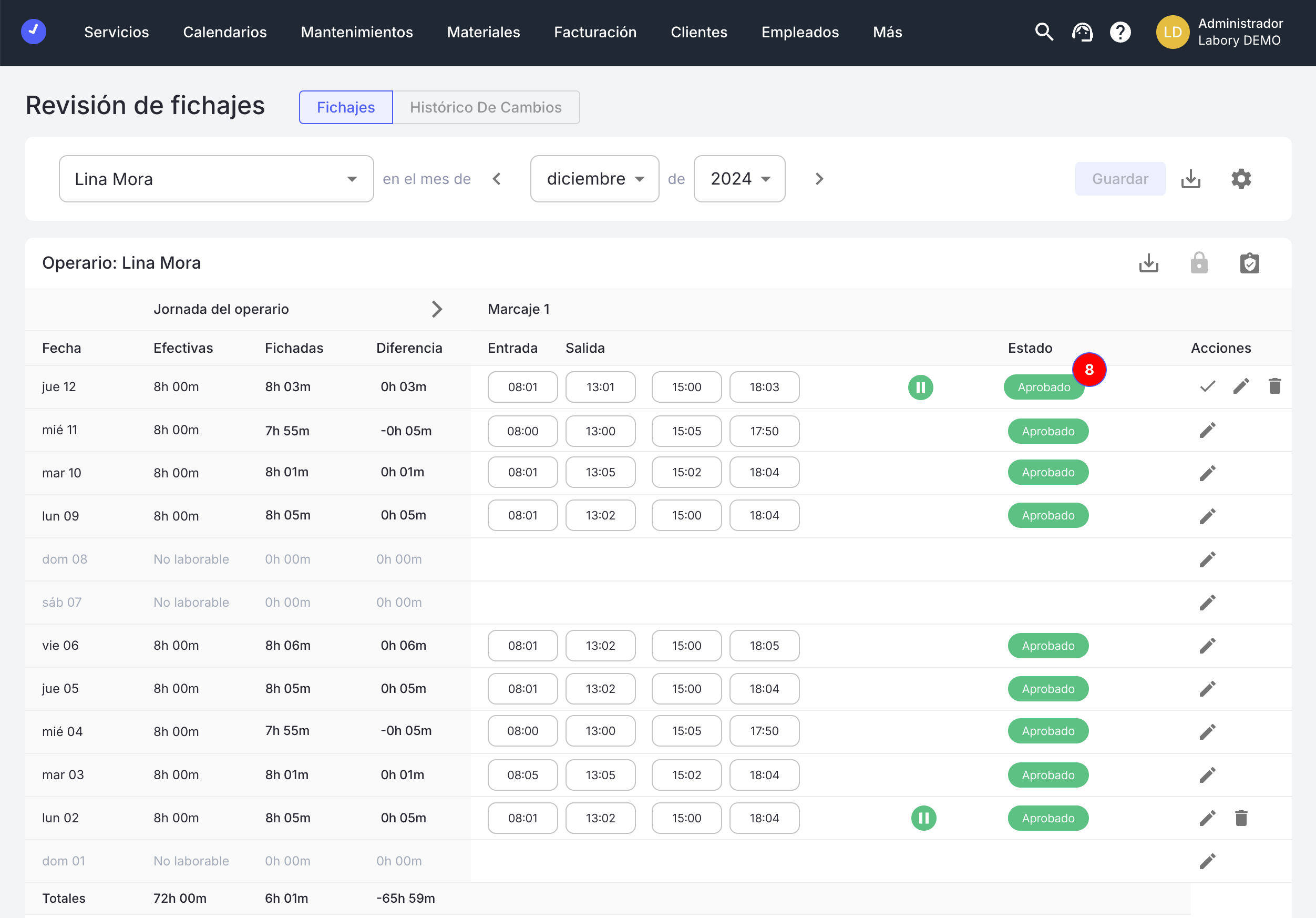The width and height of the screenshot is (1316, 918).
Task: Switch to Histórico De Cambios tab
Action: click(x=486, y=107)
